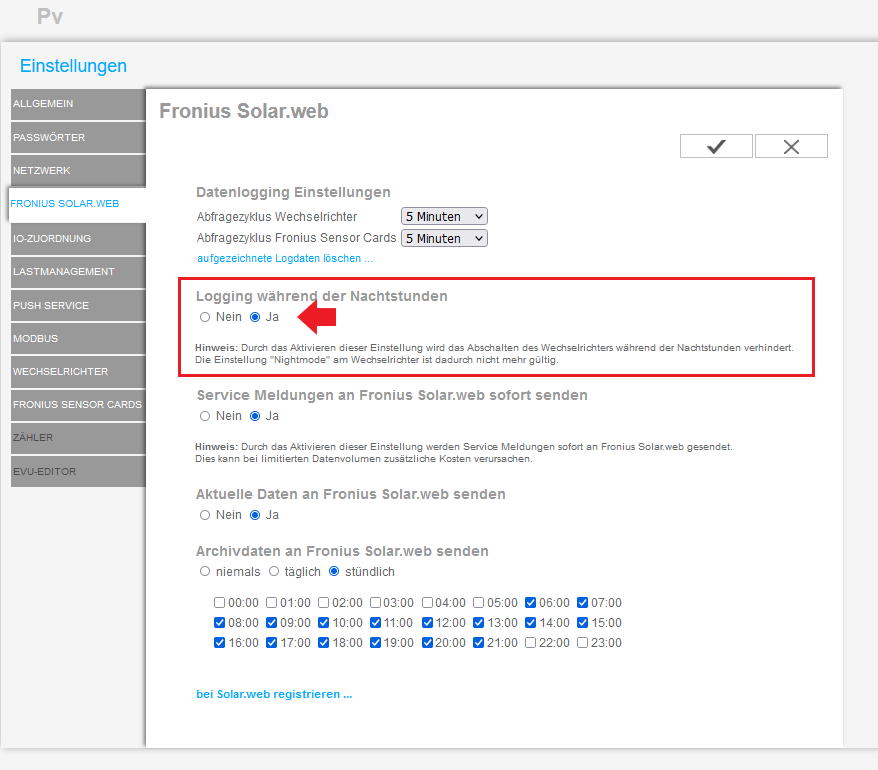The image size is (878, 770).
Task: Click 'bei Solar.web registrieren' link
Action: (x=274, y=694)
